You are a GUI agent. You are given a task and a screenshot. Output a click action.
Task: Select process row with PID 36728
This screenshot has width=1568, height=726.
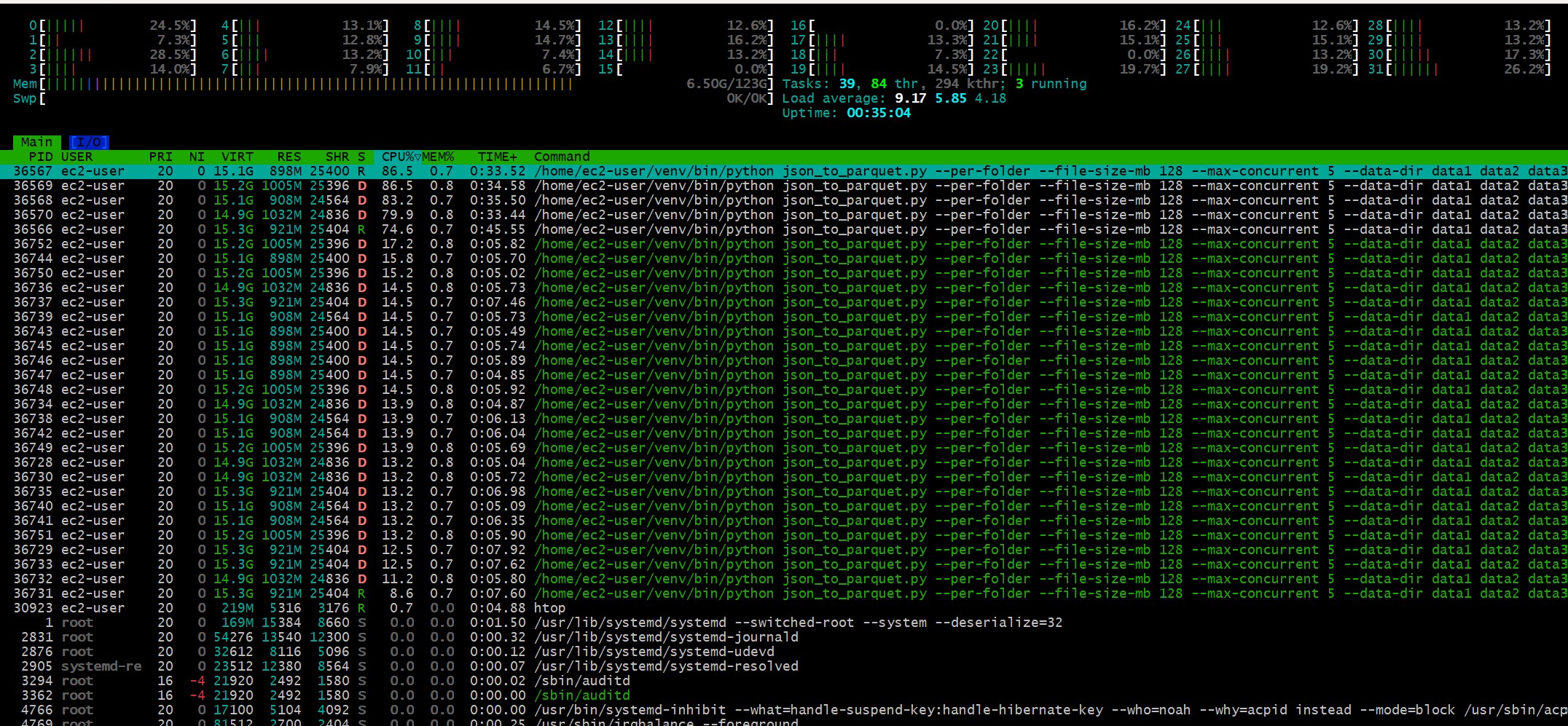[784, 462]
